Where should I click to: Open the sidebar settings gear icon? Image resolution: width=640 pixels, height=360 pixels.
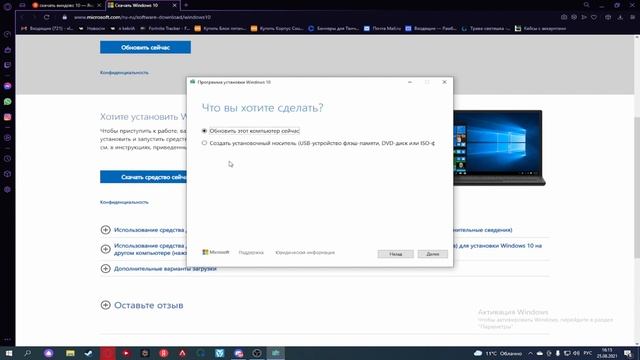pos(7,189)
